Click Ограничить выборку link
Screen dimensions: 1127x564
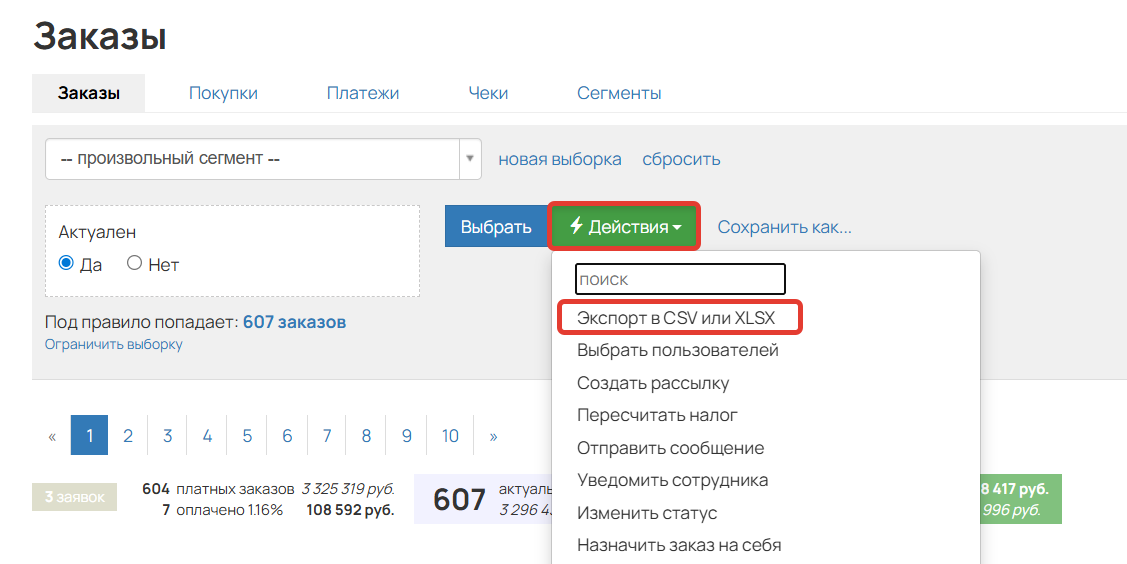click(x=114, y=344)
